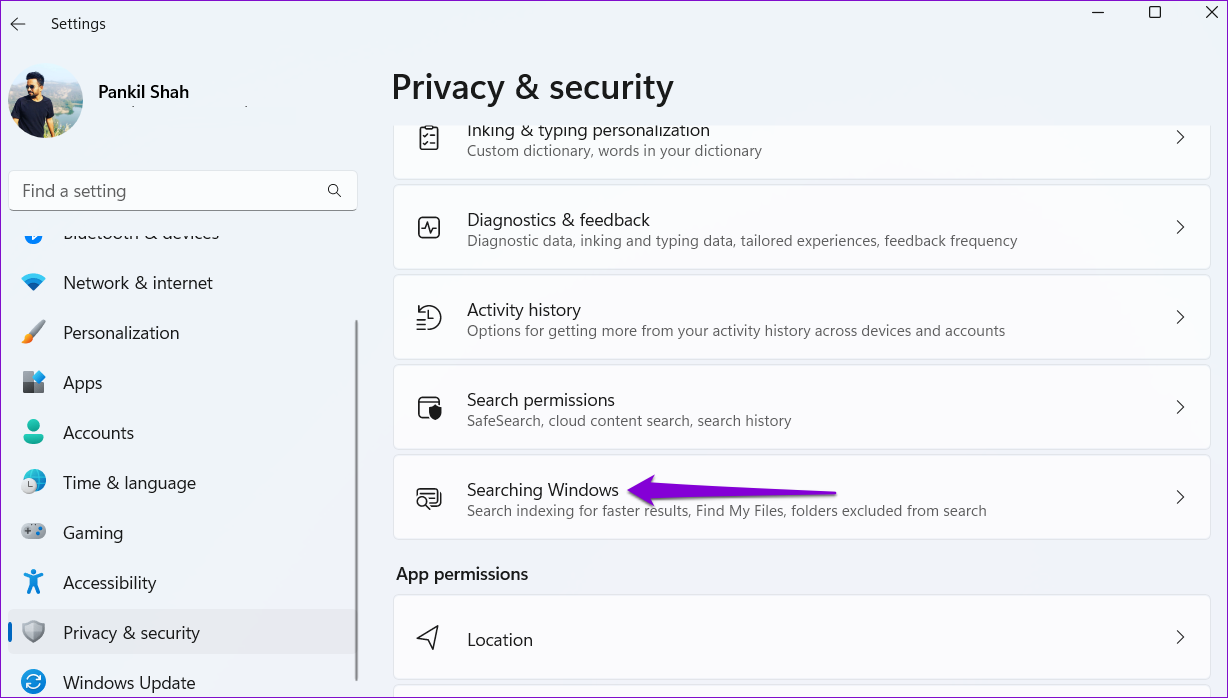The image size is (1228, 698).
Task: Select Accounts in the sidebar
Action: click(182, 433)
